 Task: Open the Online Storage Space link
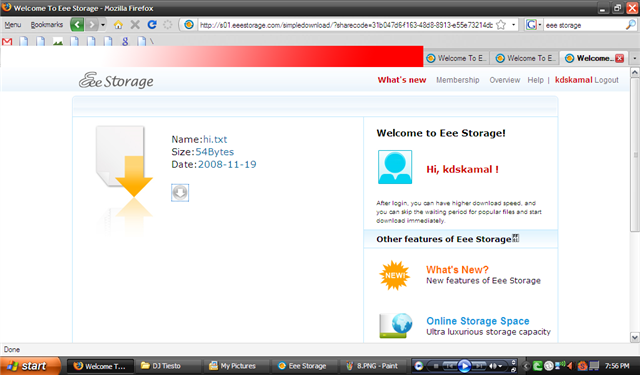click(x=478, y=321)
